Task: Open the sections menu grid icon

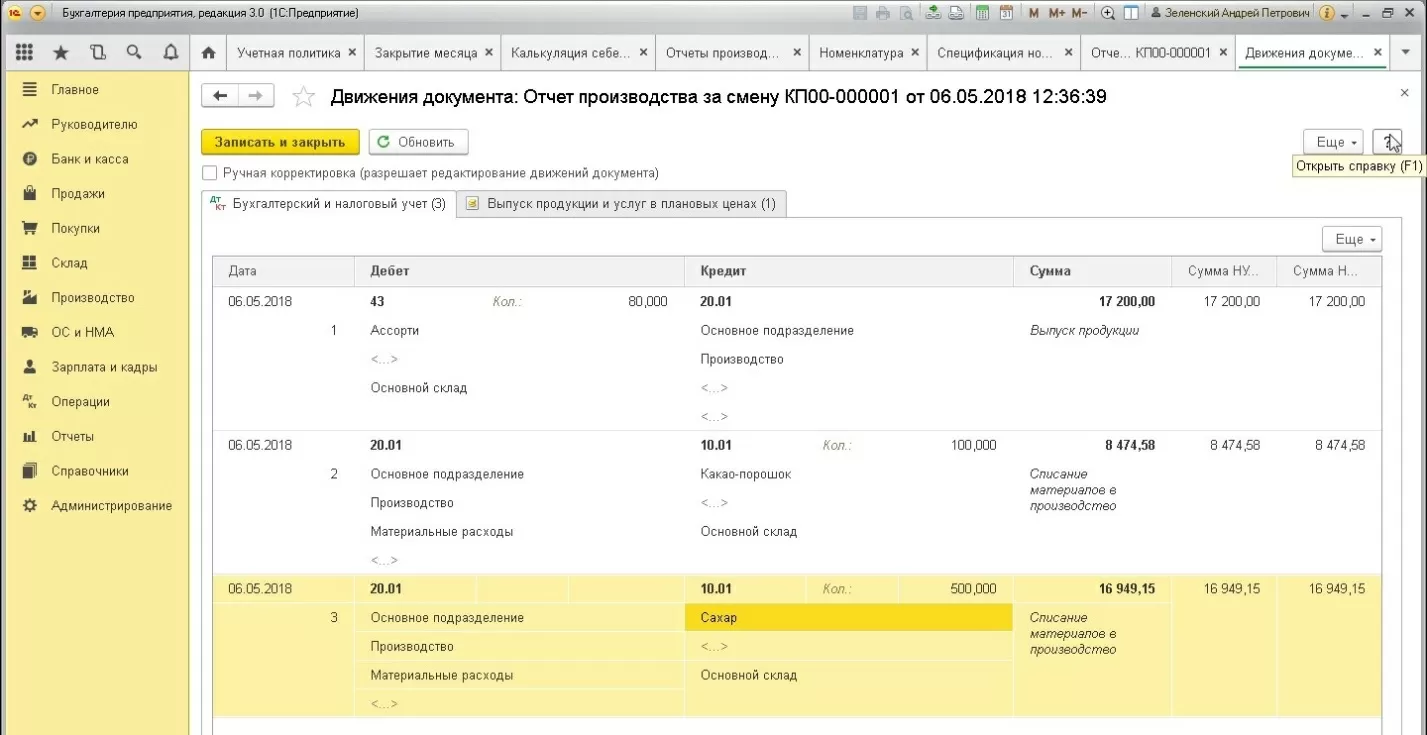Action: [25, 53]
